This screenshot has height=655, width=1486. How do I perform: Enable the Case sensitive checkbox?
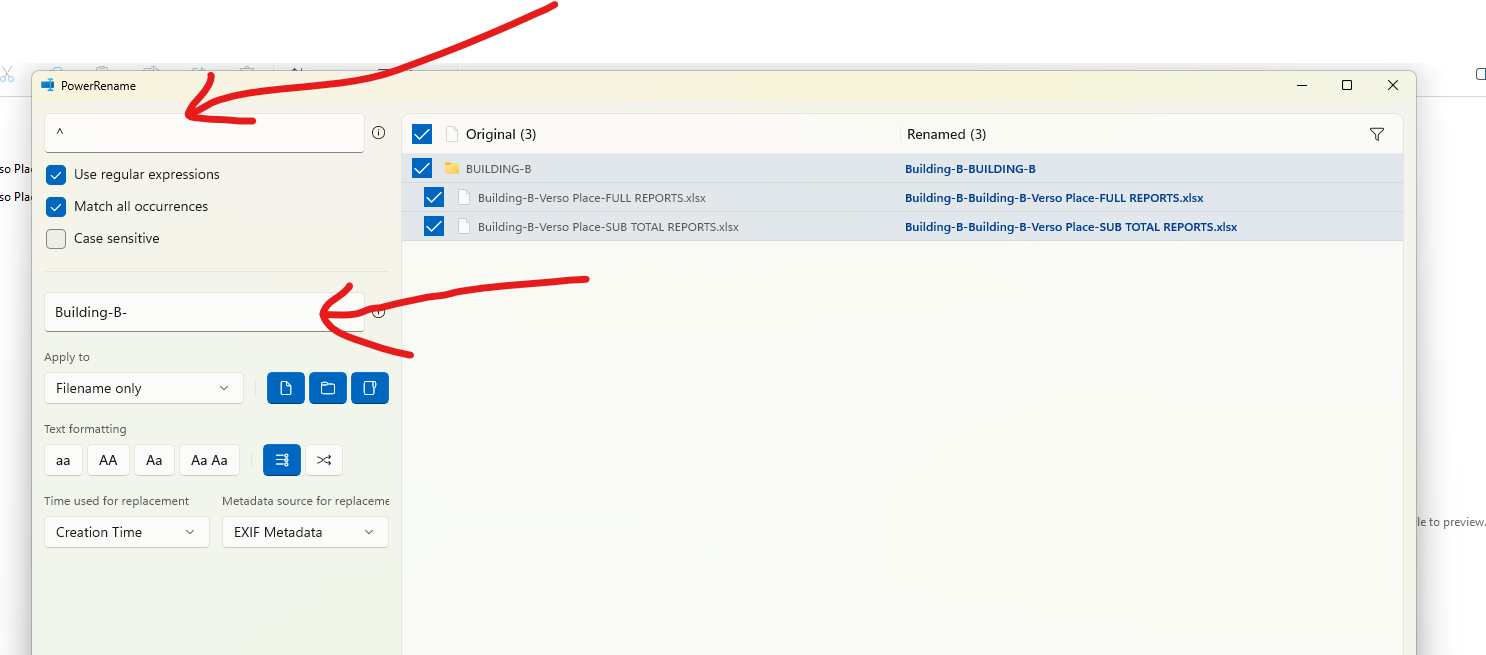coord(56,239)
